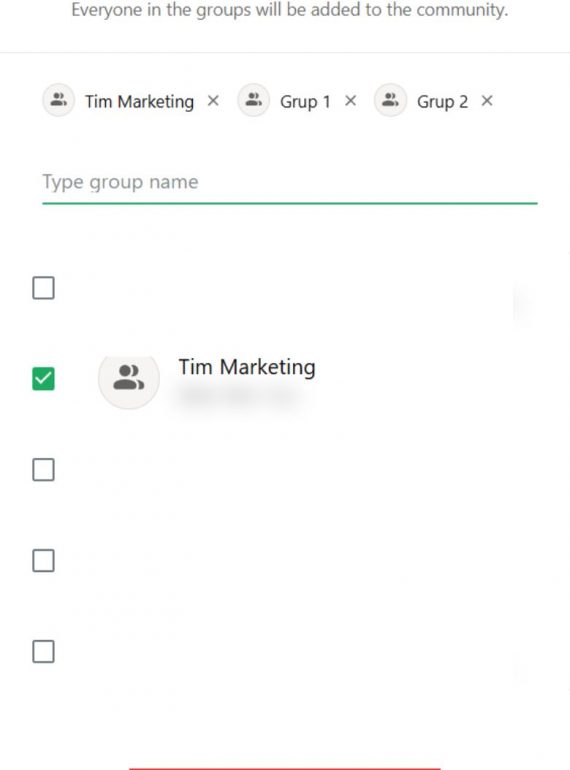Click the Tim Marketing name in the list
This screenshot has width=570, height=770.
pyautogui.click(x=247, y=367)
